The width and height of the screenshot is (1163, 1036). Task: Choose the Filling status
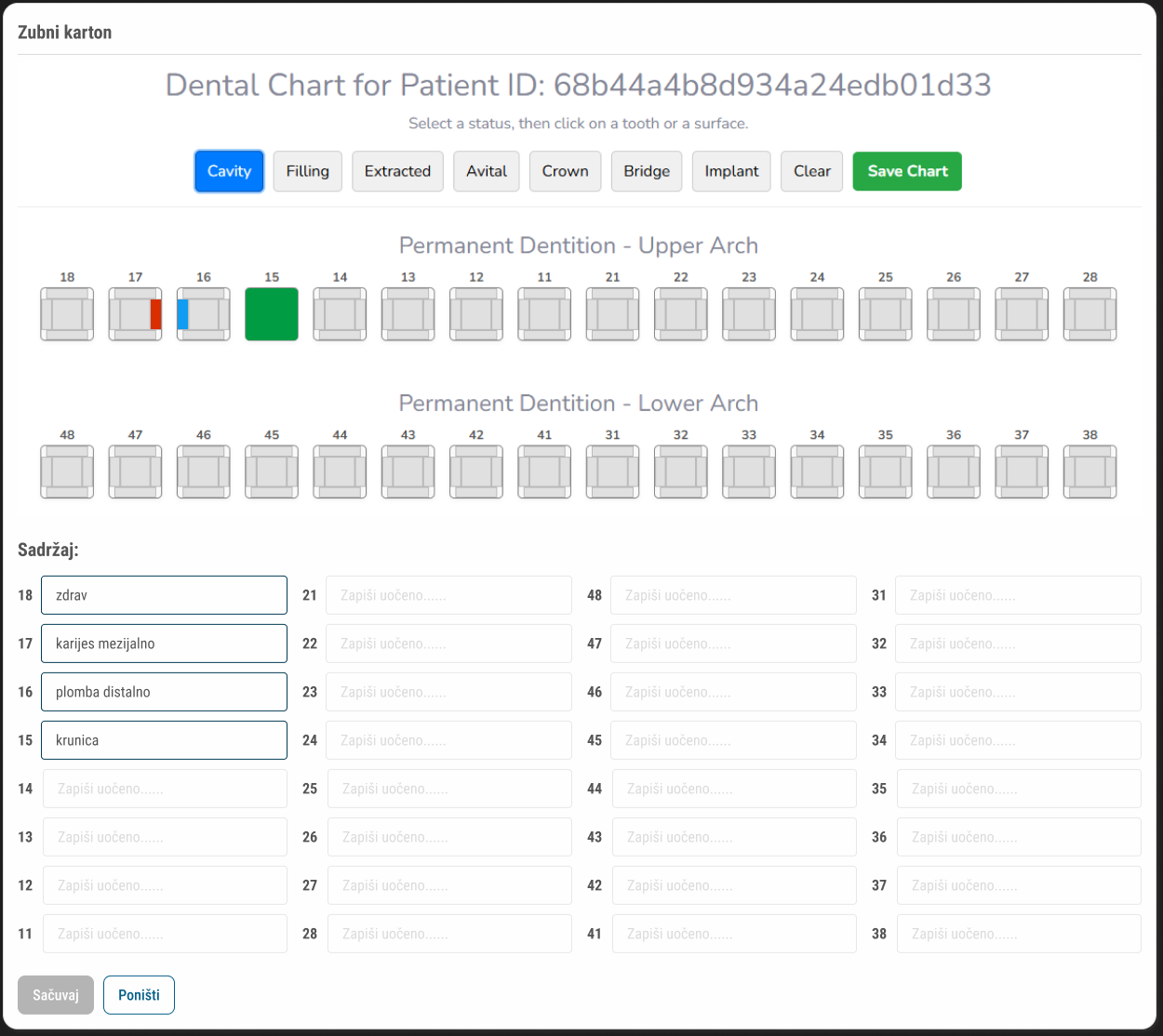[x=308, y=171]
